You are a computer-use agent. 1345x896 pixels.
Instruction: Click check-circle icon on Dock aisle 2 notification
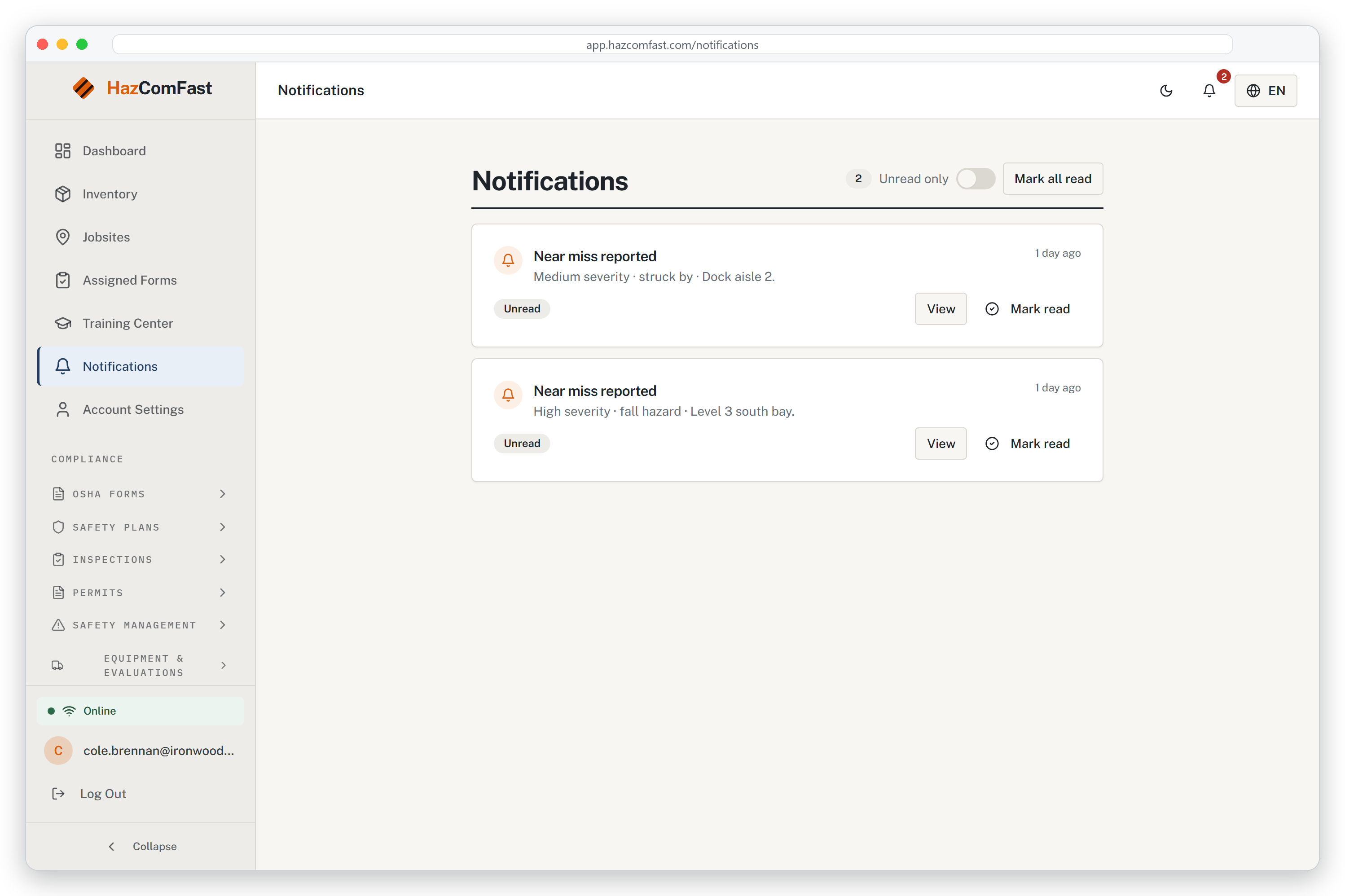(992, 308)
